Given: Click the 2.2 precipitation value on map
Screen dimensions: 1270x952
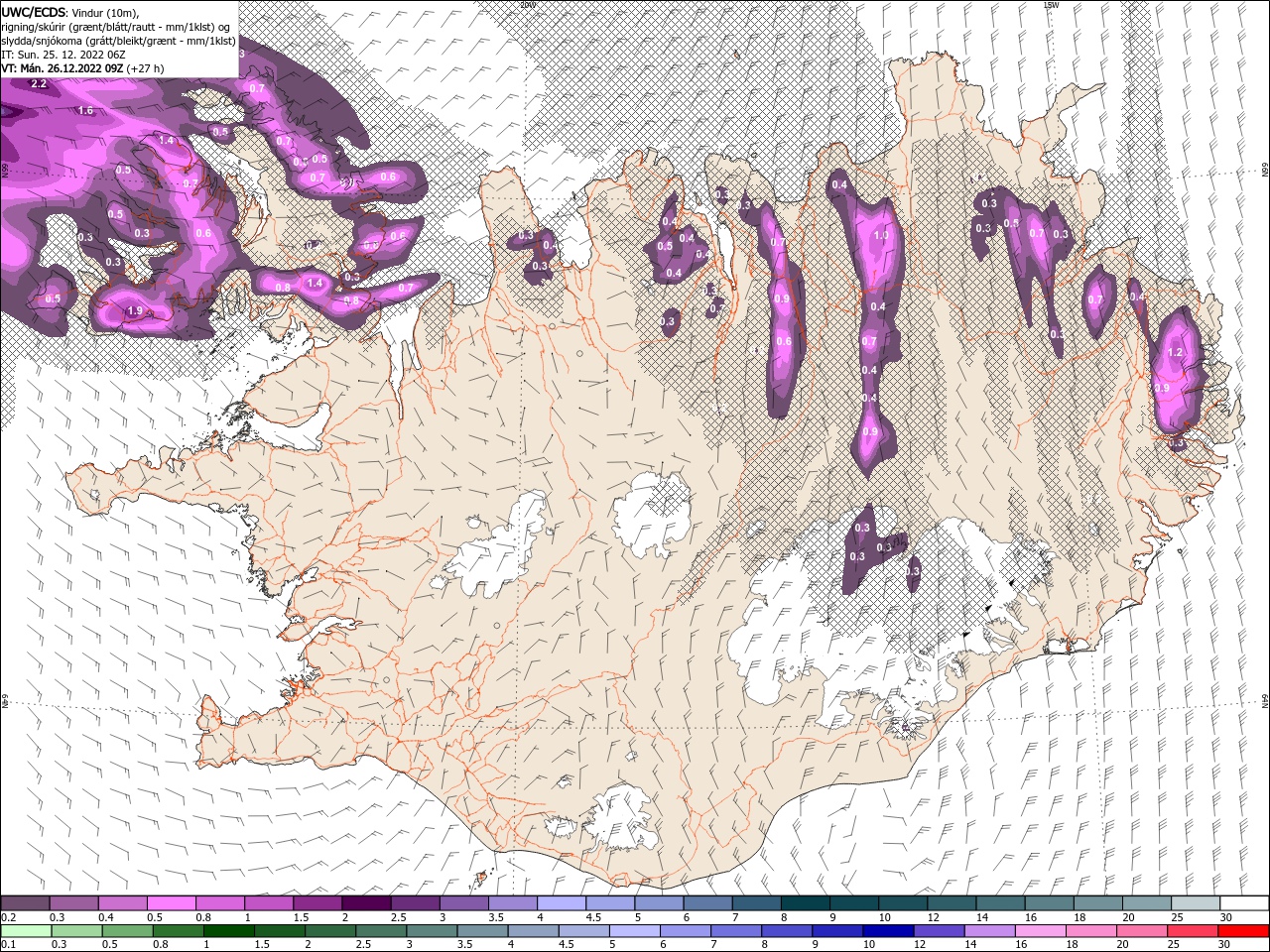Looking at the screenshot, I should tap(40, 84).
